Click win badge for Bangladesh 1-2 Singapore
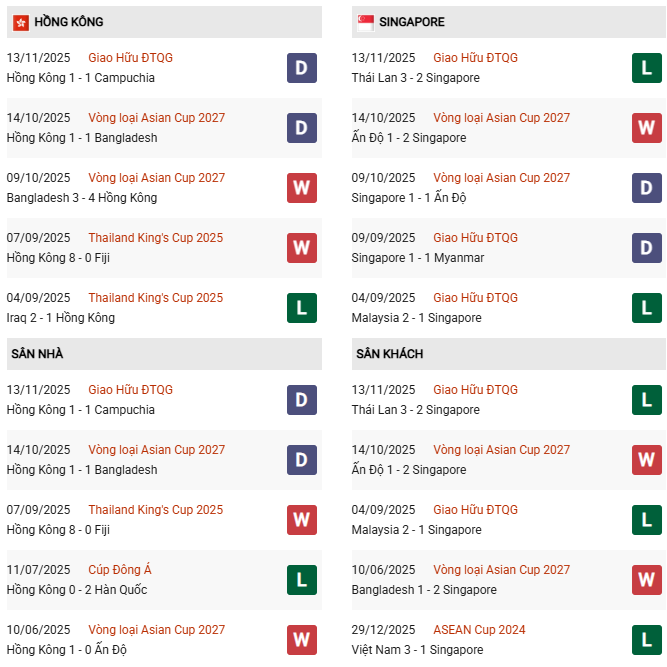 click(x=646, y=580)
